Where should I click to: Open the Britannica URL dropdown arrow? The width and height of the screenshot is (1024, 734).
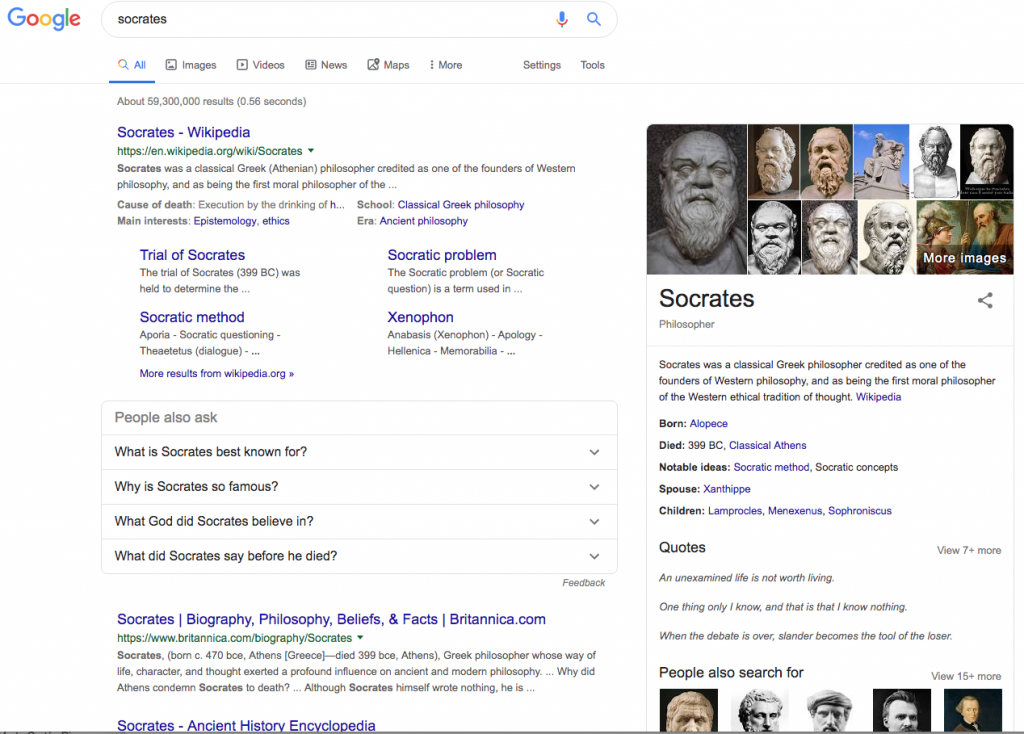[360, 637]
